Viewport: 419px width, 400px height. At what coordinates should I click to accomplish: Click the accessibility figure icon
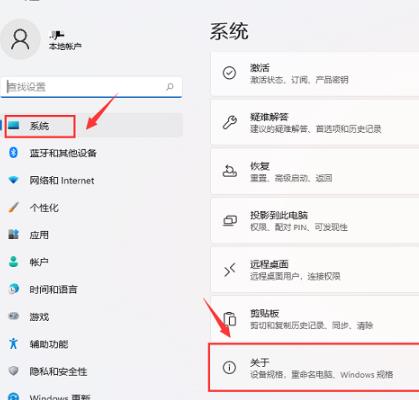click(13, 343)
